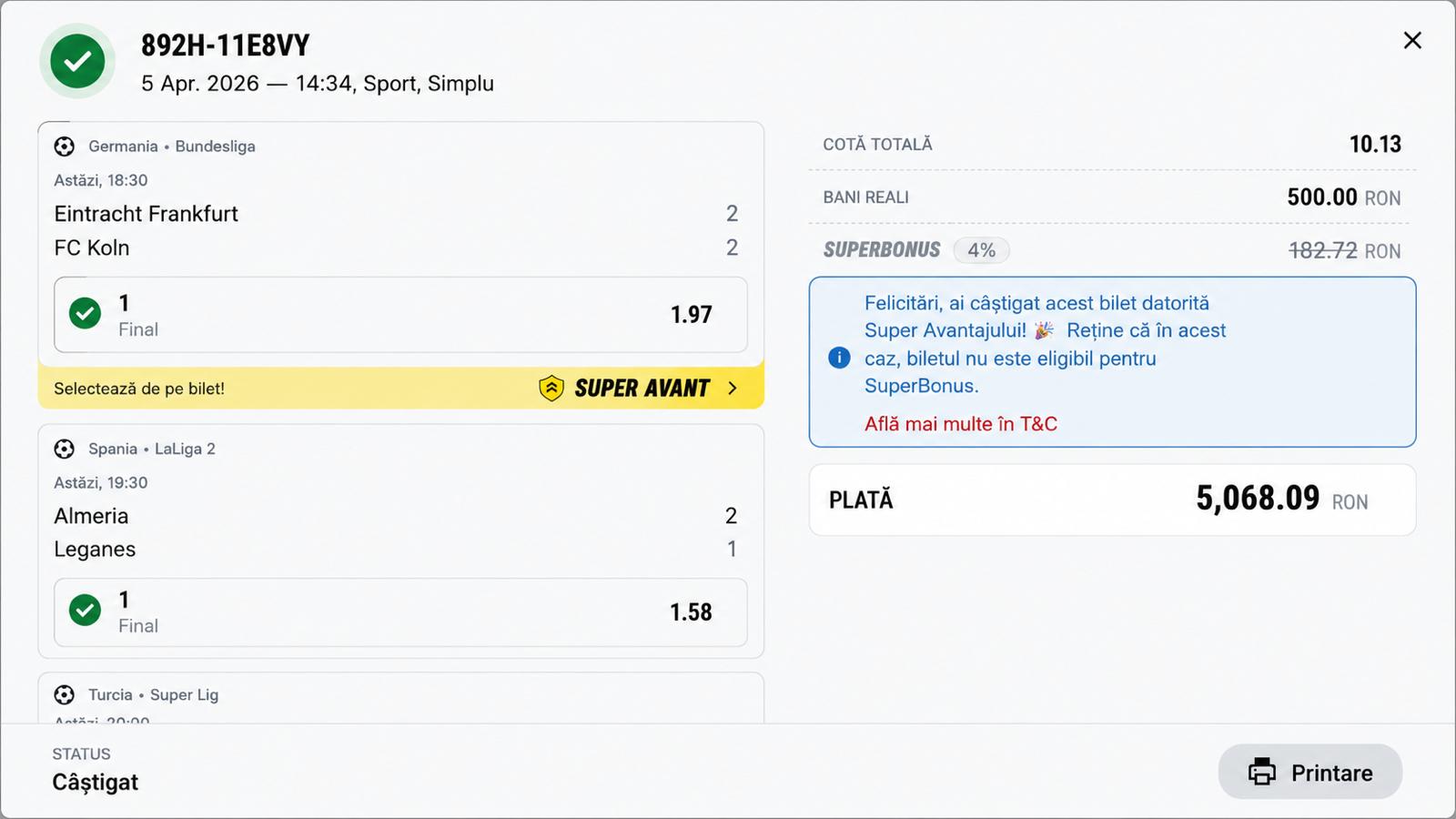This screenshot has width=1456, height=819.
Task: Click the football icon beside Germania Bundesliga
Action: pyautogui.click(x=65, y=147)
